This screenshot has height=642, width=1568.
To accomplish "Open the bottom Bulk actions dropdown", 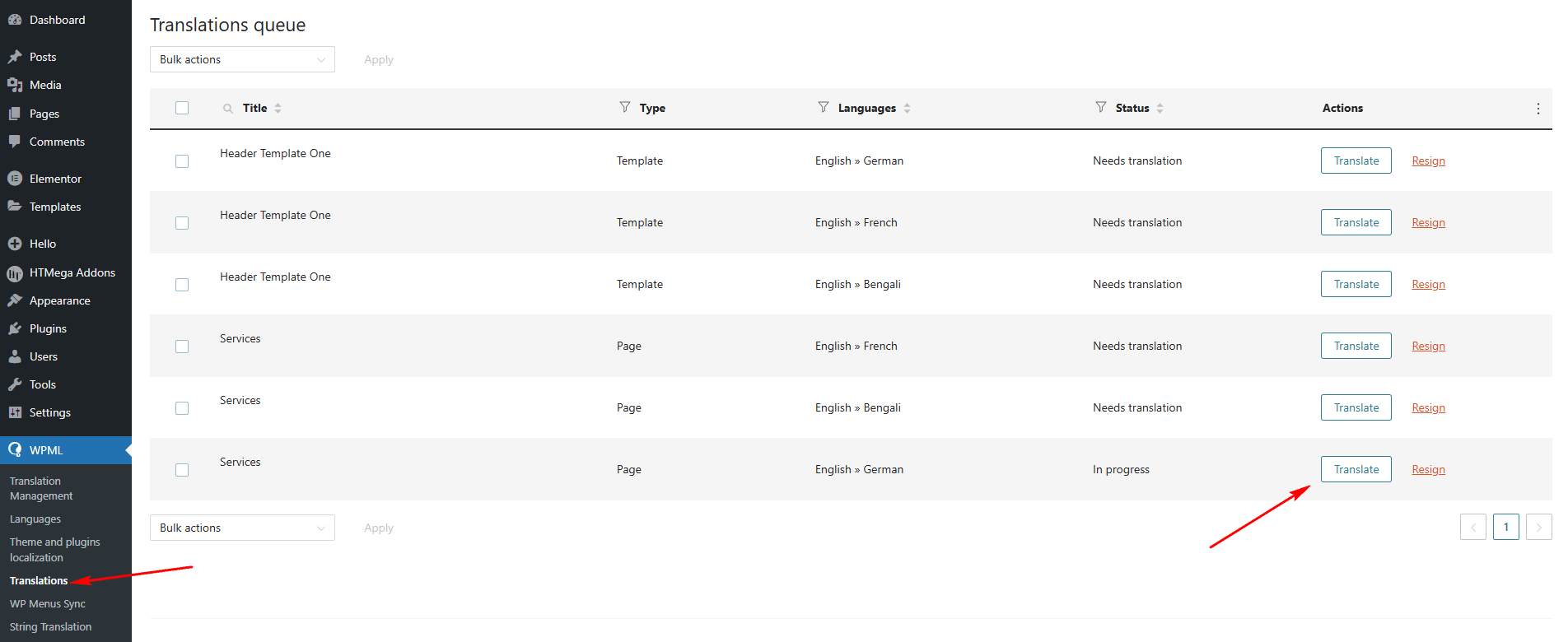I will (242, 528).
